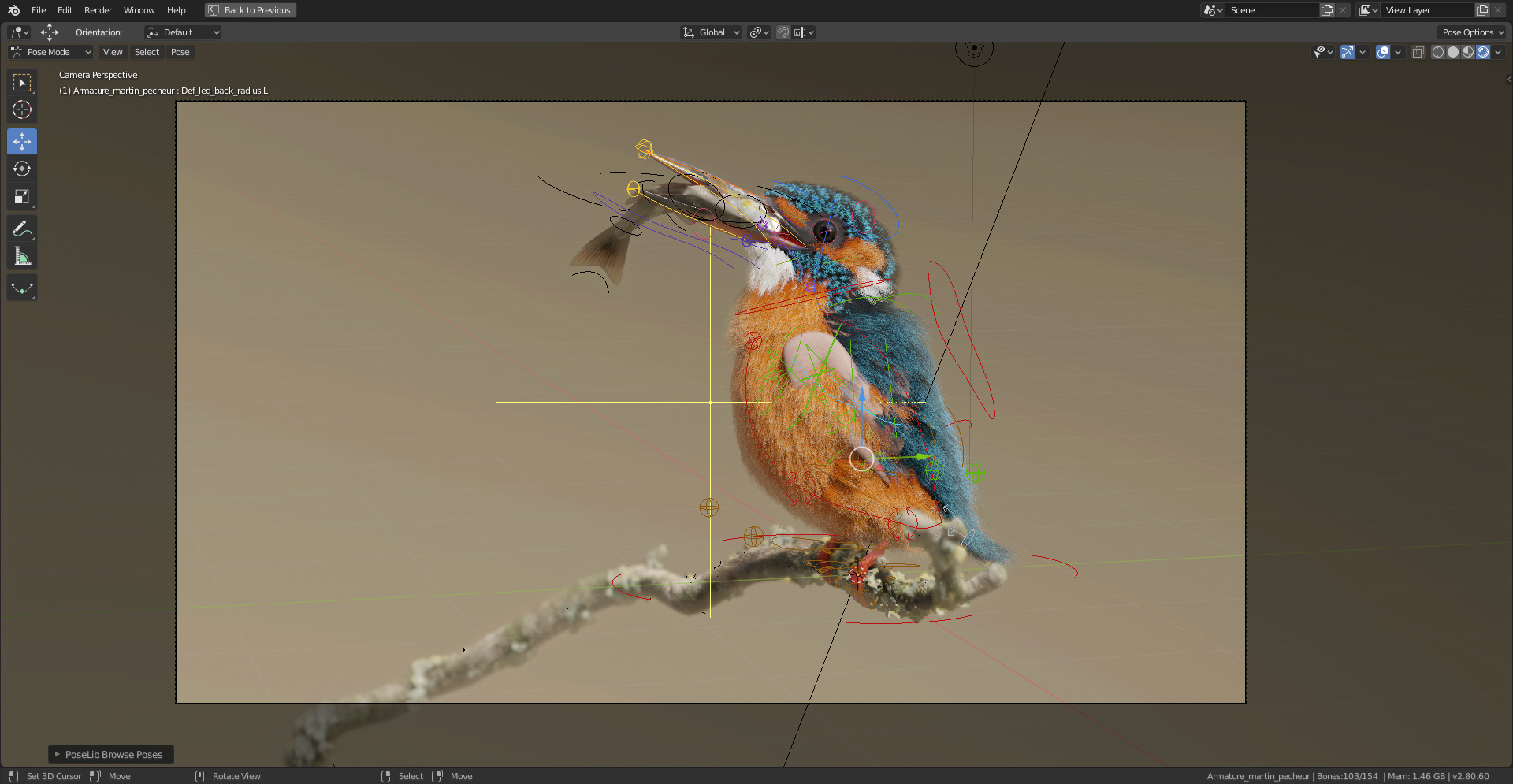Viewport: 1513px width, 784px height.
Task: Open the pivot point dropdown
Action: click(x=759, y=32)
